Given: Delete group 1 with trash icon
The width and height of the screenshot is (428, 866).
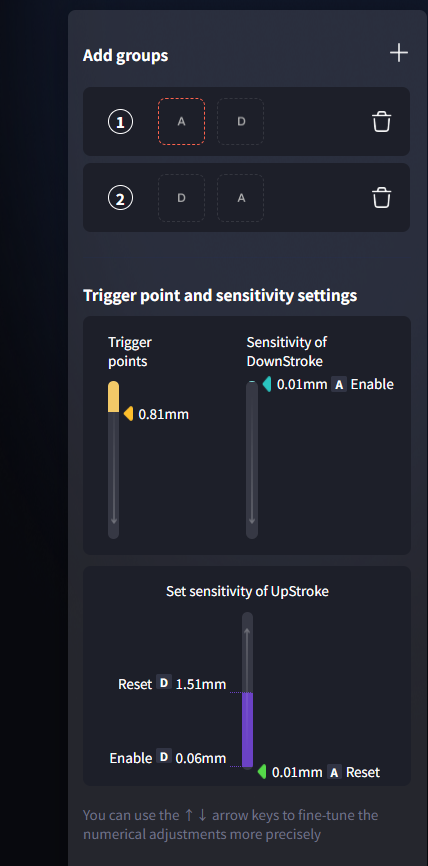Looking at the screenshot, I should click(x=382, y=122).
